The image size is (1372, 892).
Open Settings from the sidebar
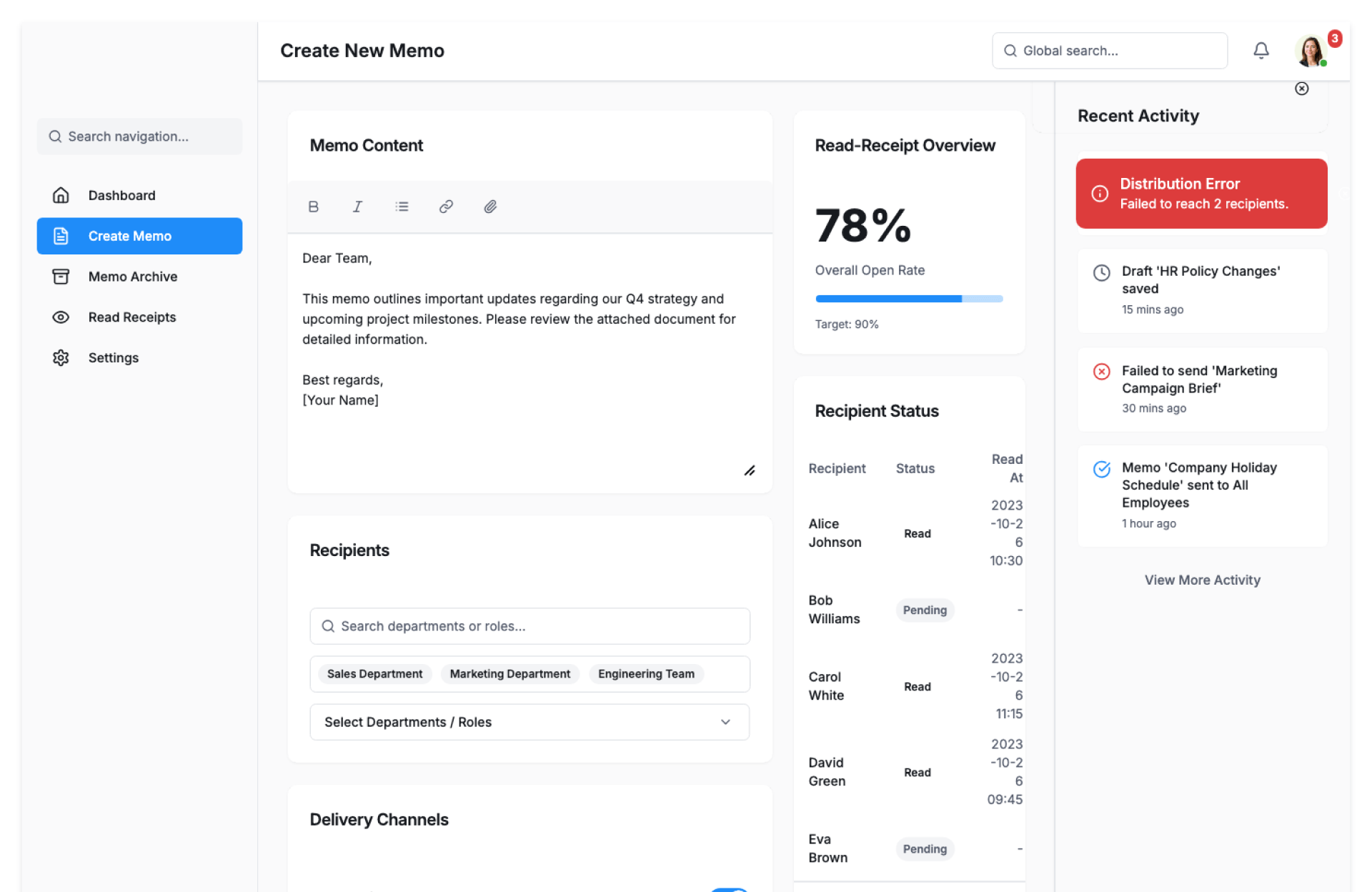(113, 358)
